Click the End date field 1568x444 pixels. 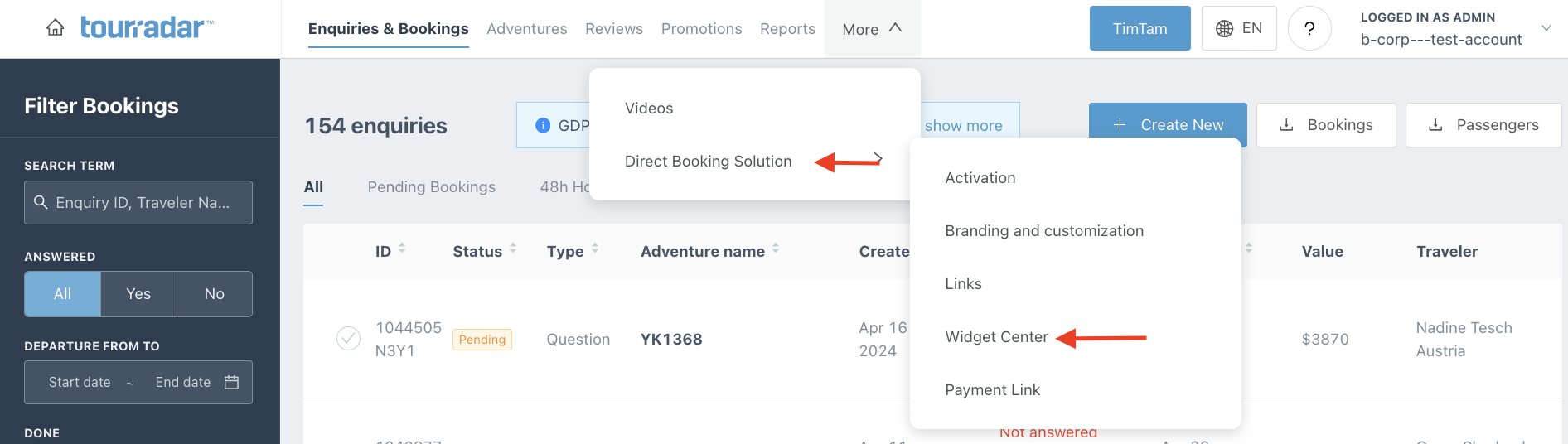(x=183, y=382)
